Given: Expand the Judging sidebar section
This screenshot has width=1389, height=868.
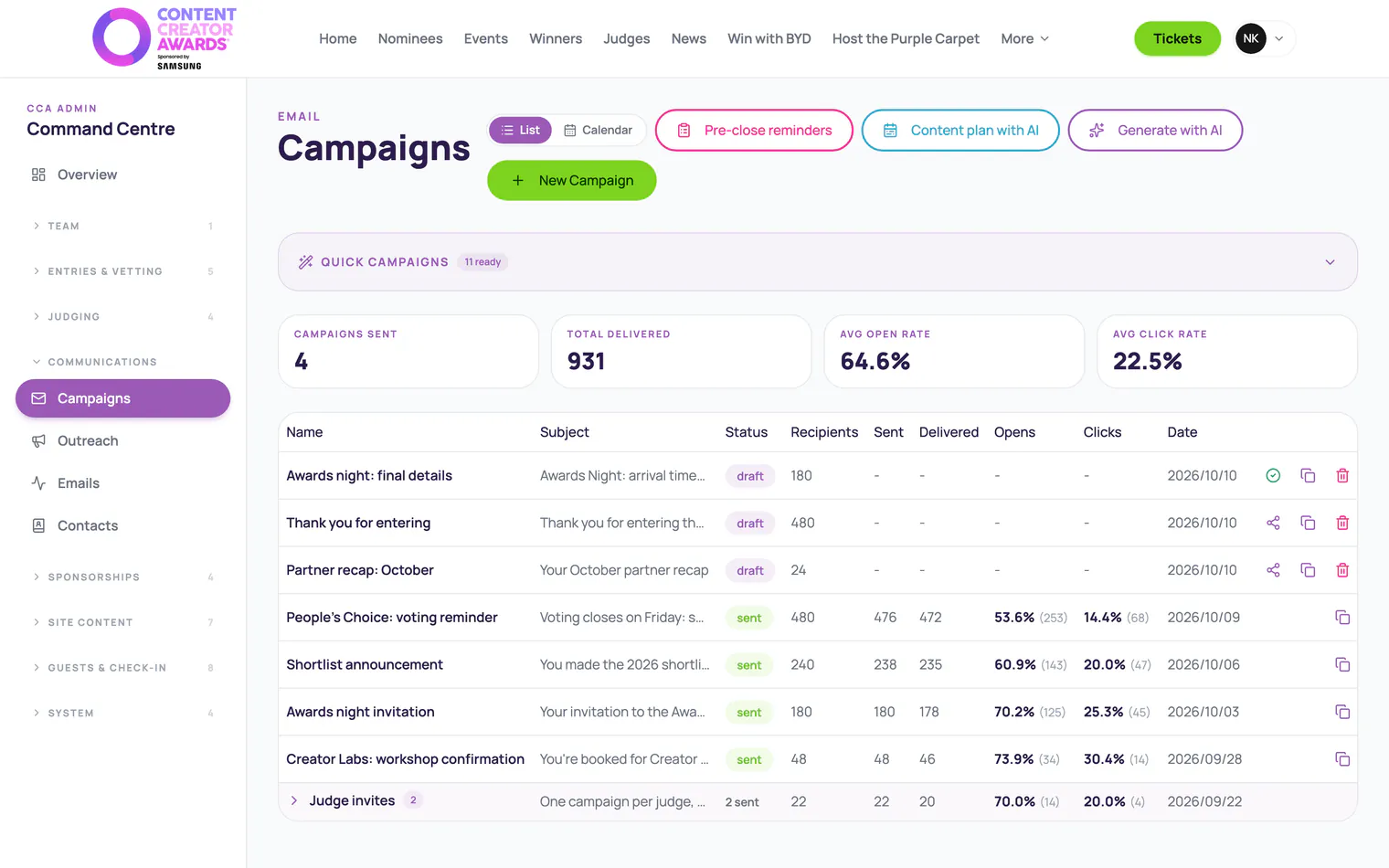Looking at the screenshot, I should pyautogui.click(x=122, y=317).
